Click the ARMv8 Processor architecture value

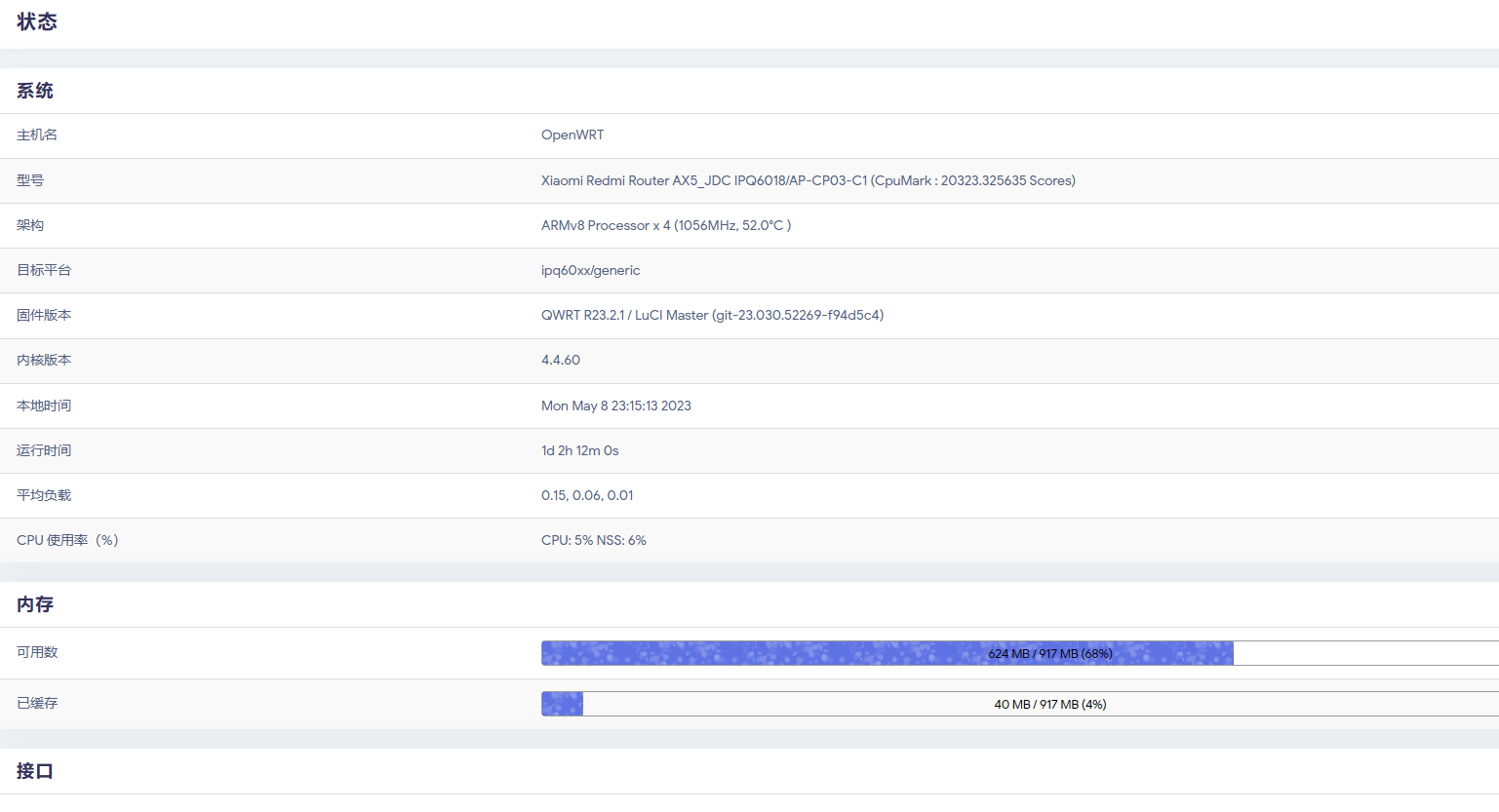(665, 225)
